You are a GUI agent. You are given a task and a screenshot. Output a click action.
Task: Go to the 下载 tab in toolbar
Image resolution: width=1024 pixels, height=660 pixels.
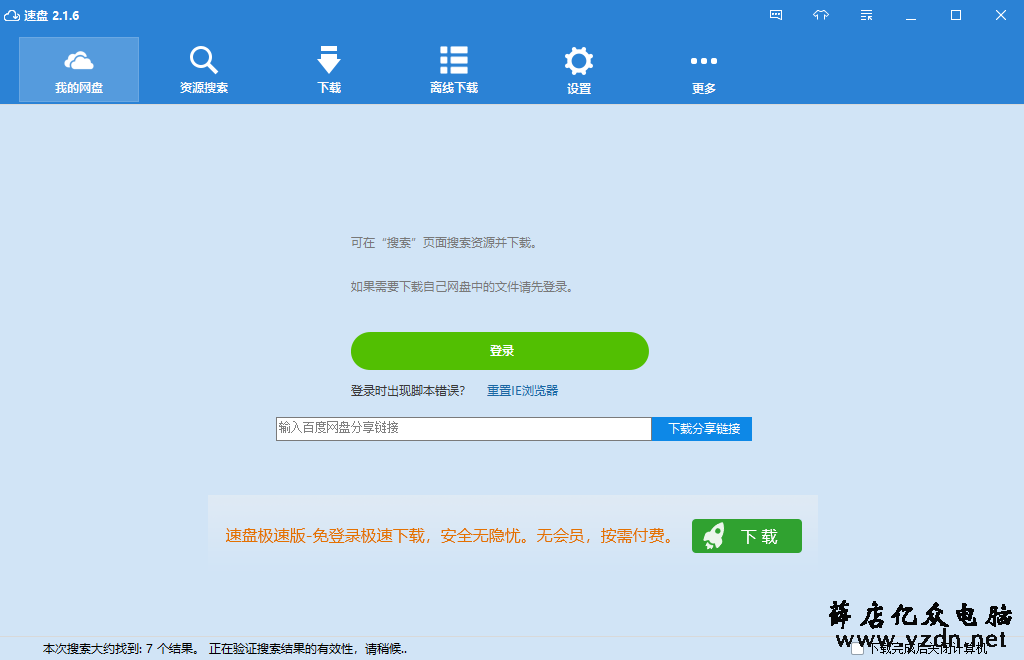(x=329, y=69)
